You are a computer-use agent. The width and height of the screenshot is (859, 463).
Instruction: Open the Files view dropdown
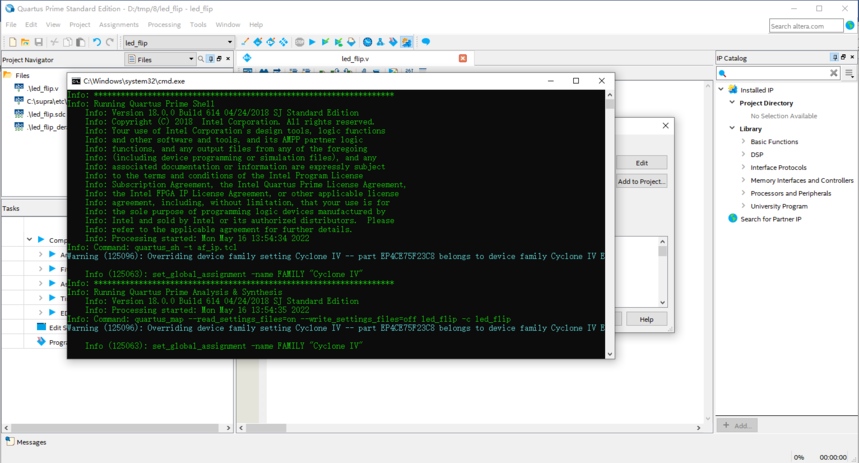[191, 59]
